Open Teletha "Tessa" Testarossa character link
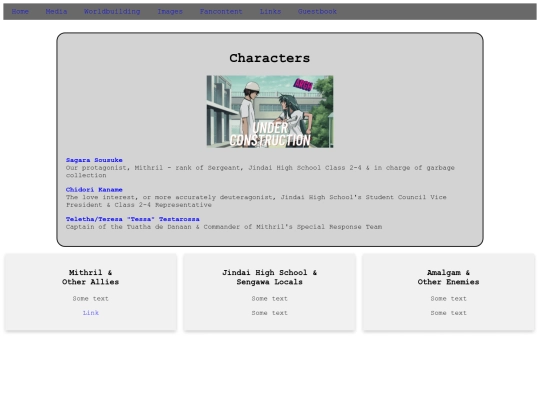The image size is (540, 405). [x=133, y=219]
